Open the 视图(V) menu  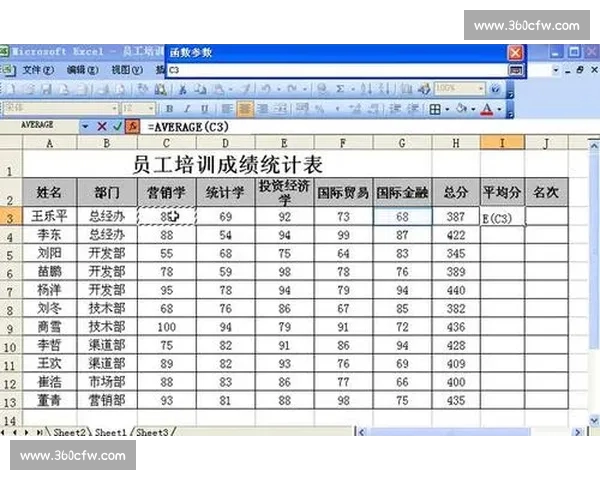[x=127, y=70]
